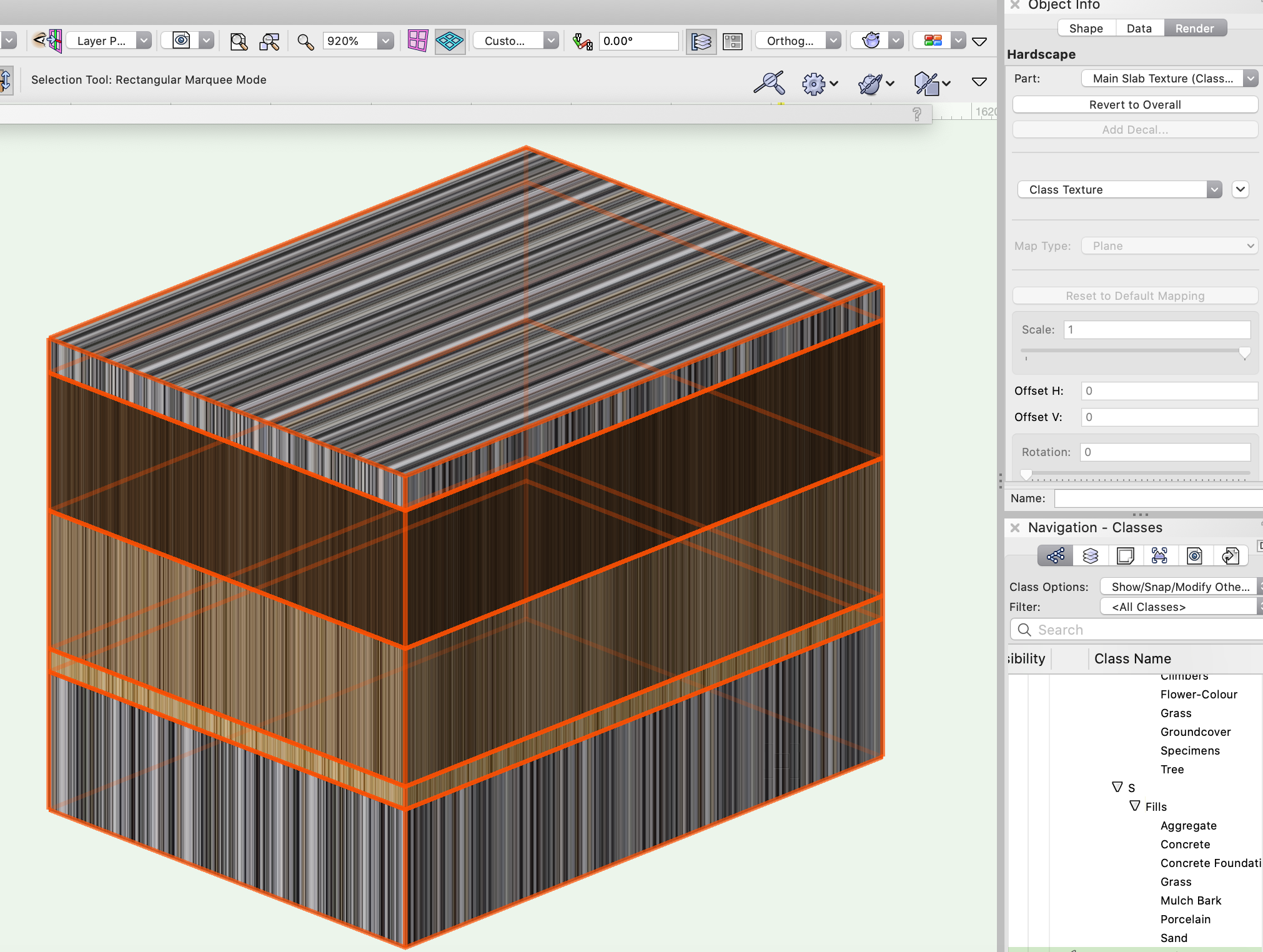This screenshot has width=1263, height=952.
Task: Switch to Sheet Layers navigation icon
Action: [x=1125, y=555]
